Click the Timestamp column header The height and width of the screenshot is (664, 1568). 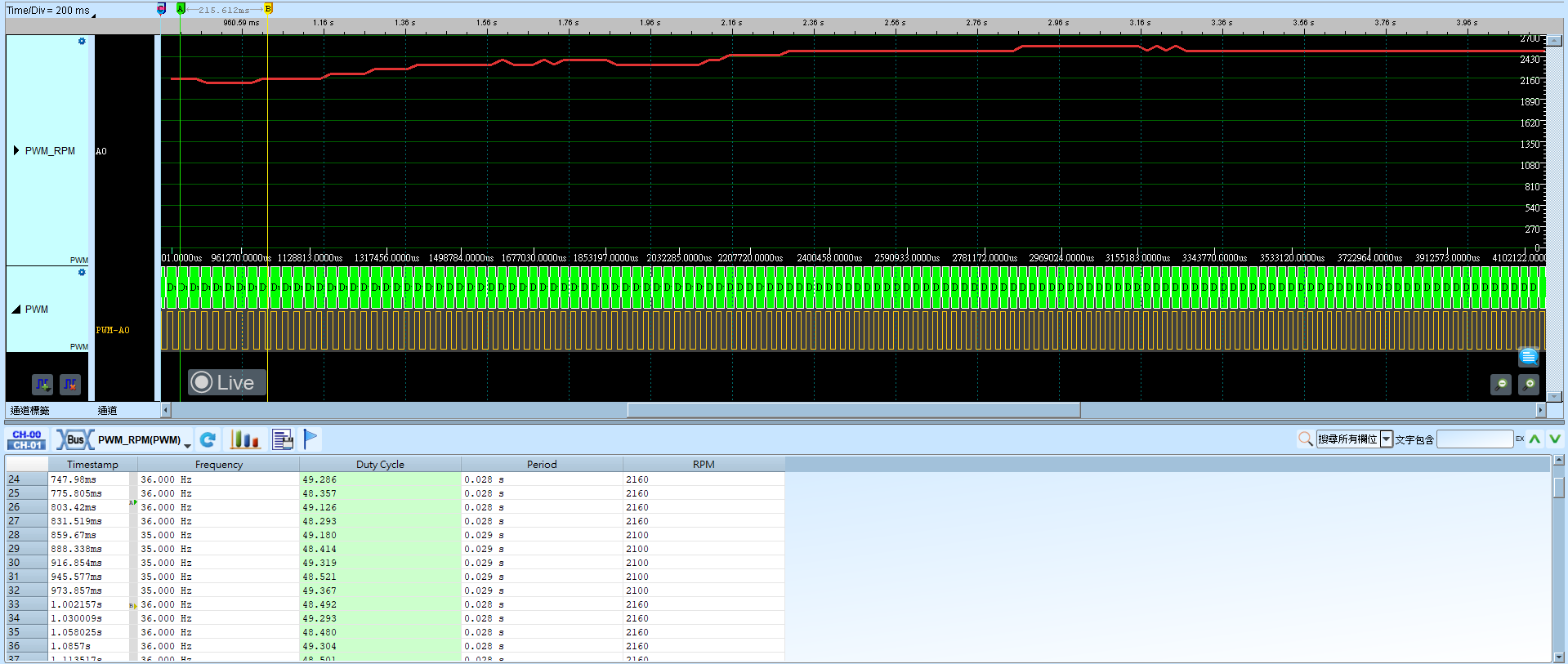[92, 464]
